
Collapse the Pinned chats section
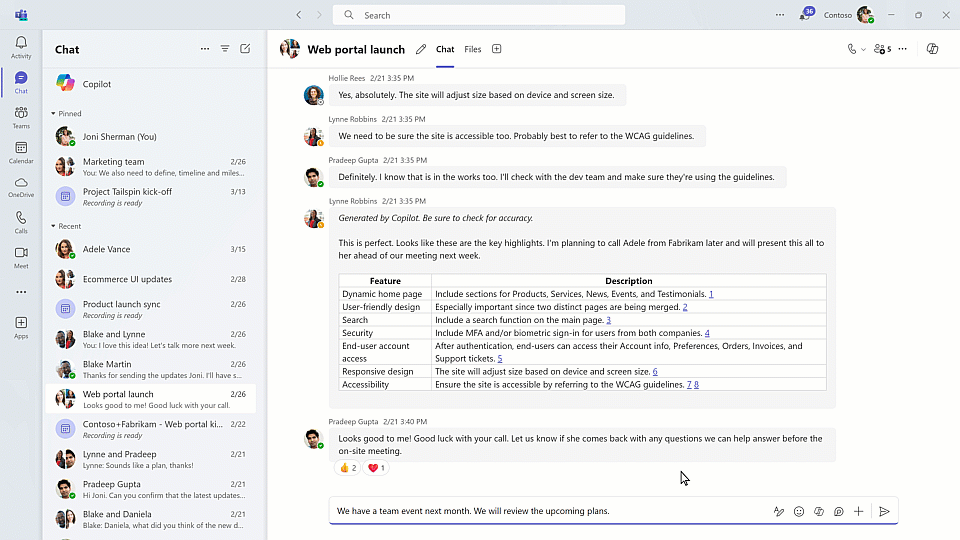coord(54,114)
